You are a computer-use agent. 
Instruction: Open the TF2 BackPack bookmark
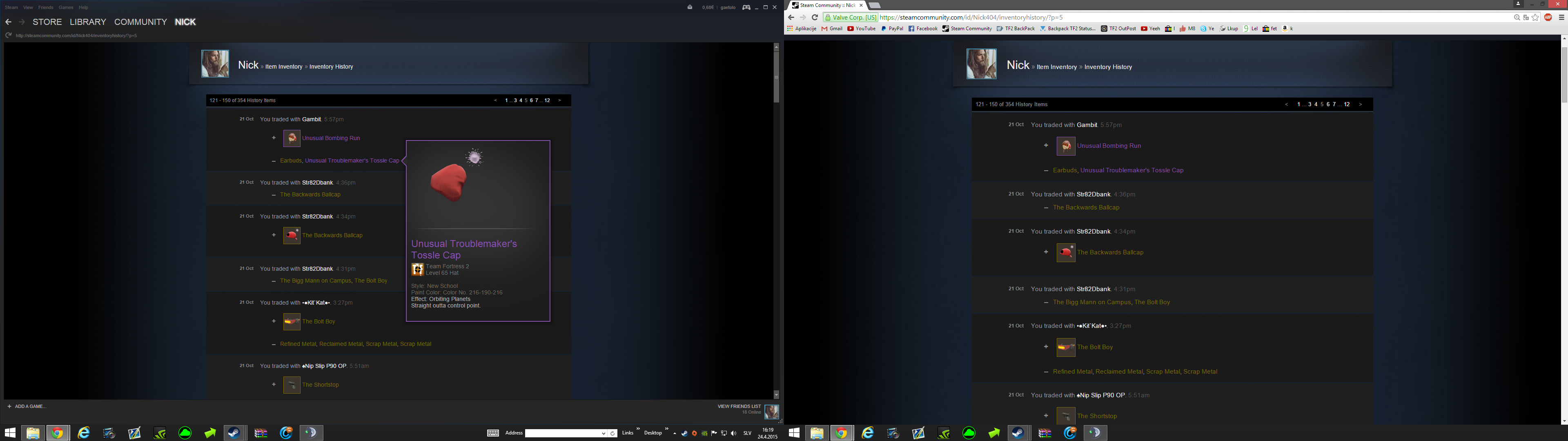pyautogui.click(x=1015, y=29)
